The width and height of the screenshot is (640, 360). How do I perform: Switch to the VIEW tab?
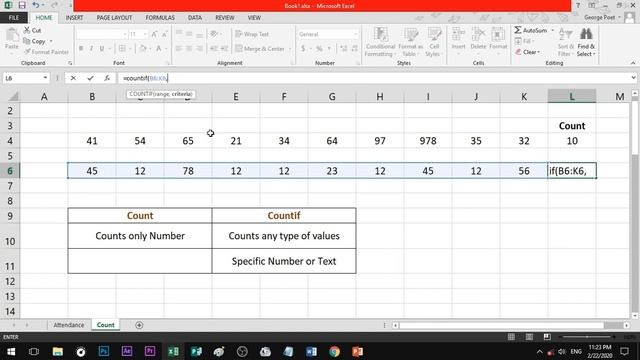pyautogui.click(x=254, y=18)
